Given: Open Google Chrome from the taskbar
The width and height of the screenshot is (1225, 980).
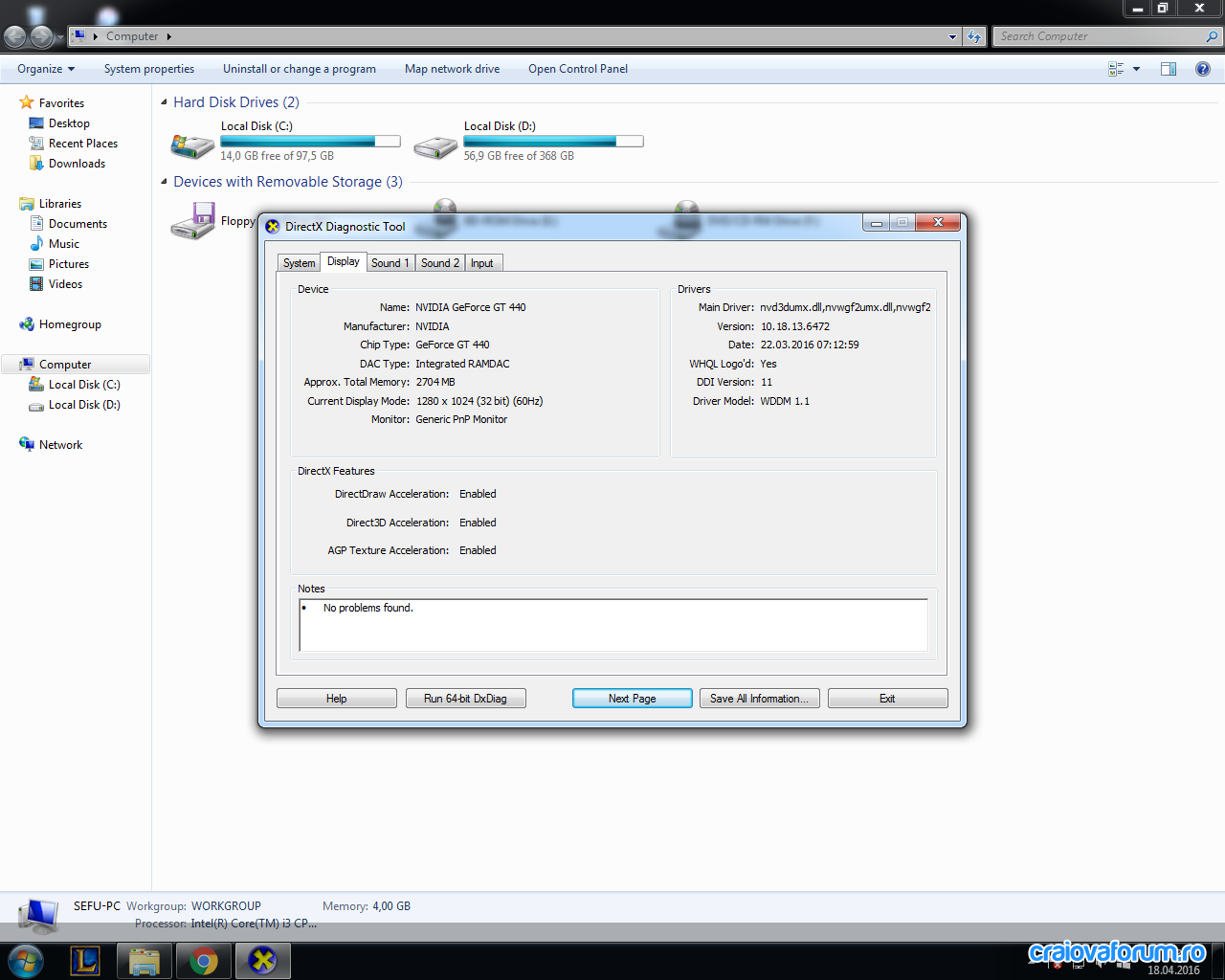Looking at the screenshot, I should click(x=203, y=961).
